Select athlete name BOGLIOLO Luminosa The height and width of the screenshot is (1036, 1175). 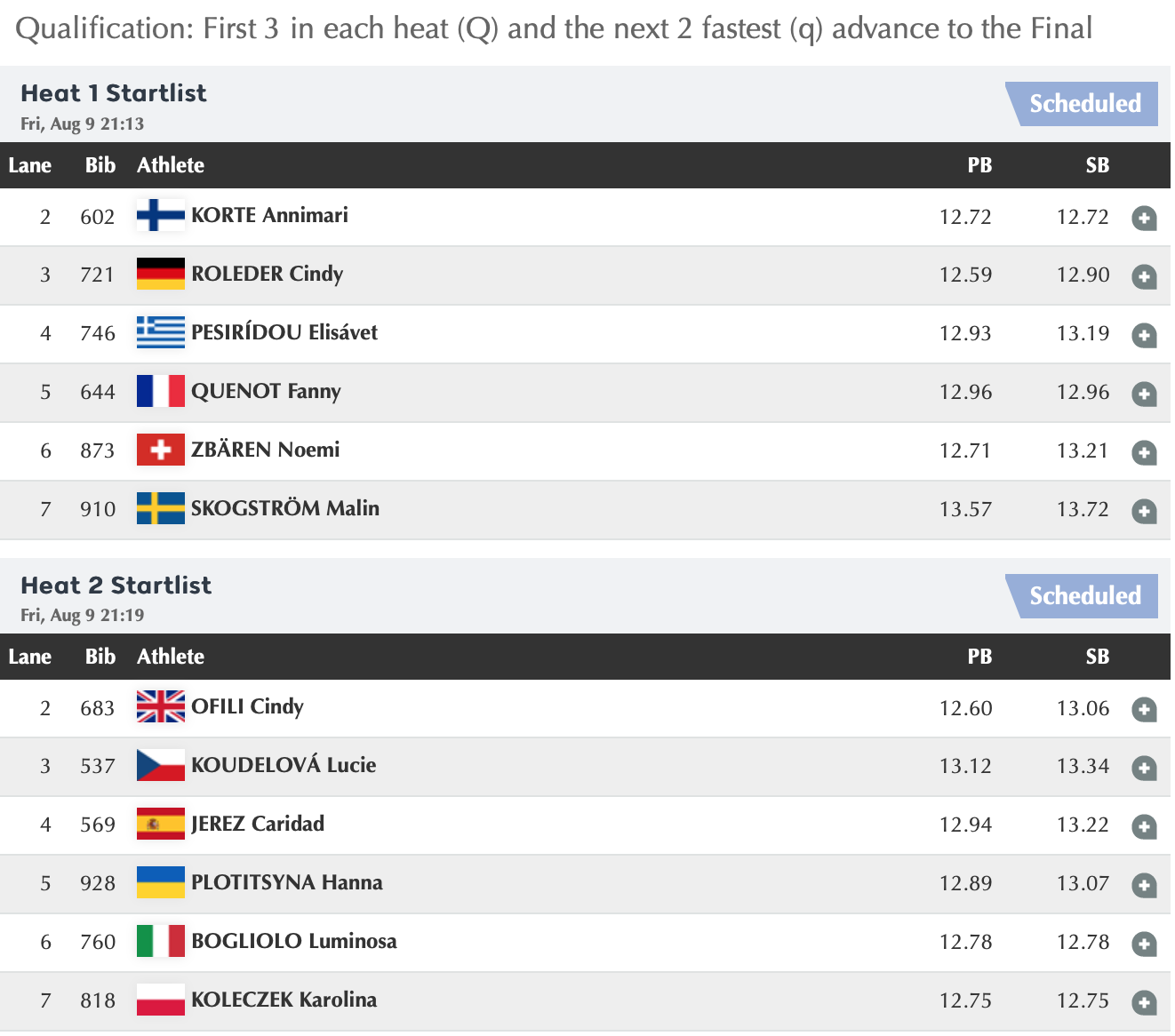coord(293,942)
